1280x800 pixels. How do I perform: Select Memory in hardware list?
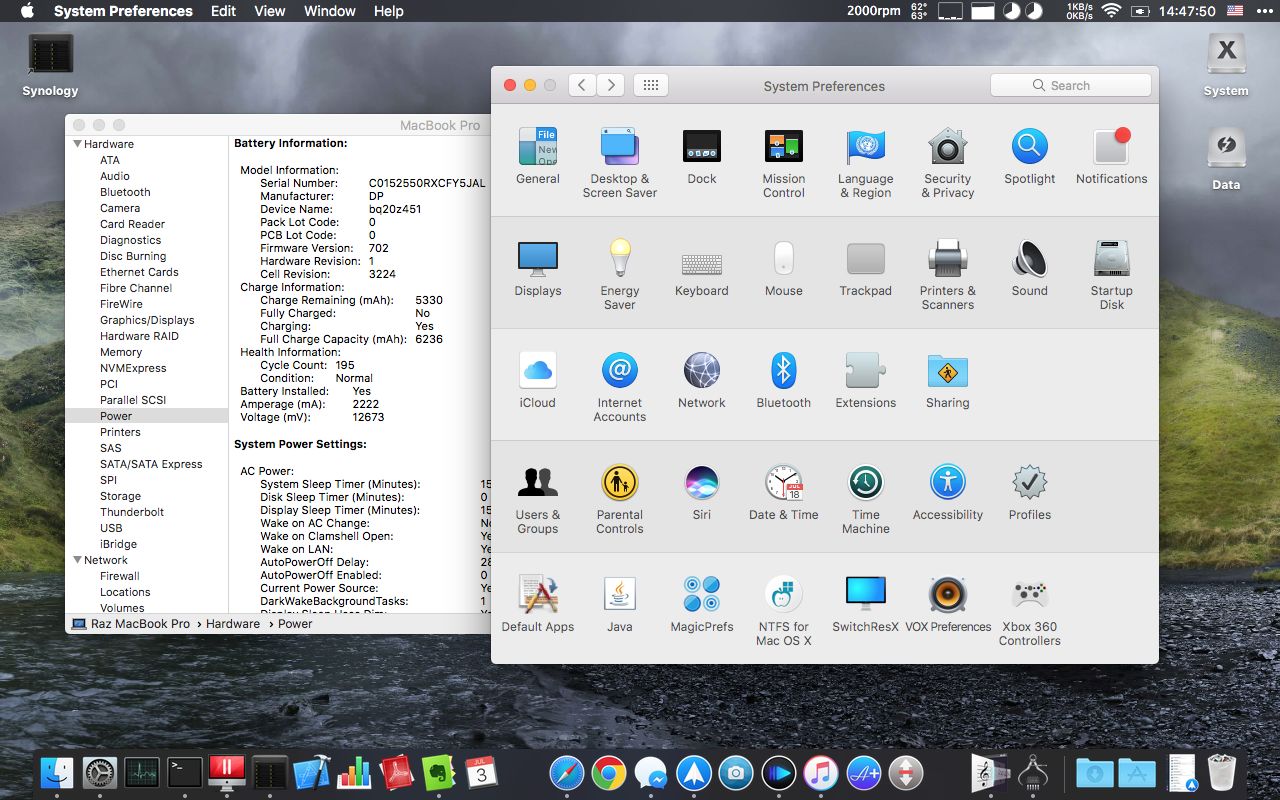point(121,352)
